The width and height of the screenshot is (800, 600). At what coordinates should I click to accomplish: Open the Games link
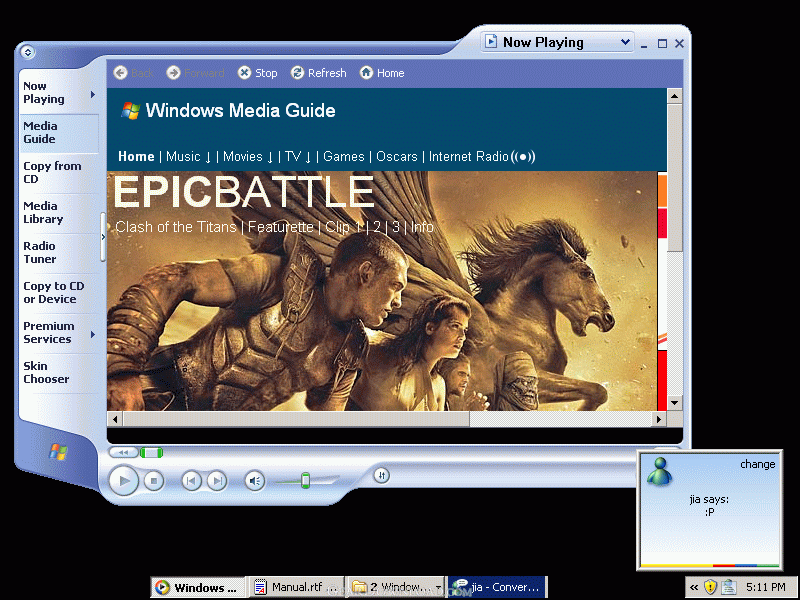[344, 157]
